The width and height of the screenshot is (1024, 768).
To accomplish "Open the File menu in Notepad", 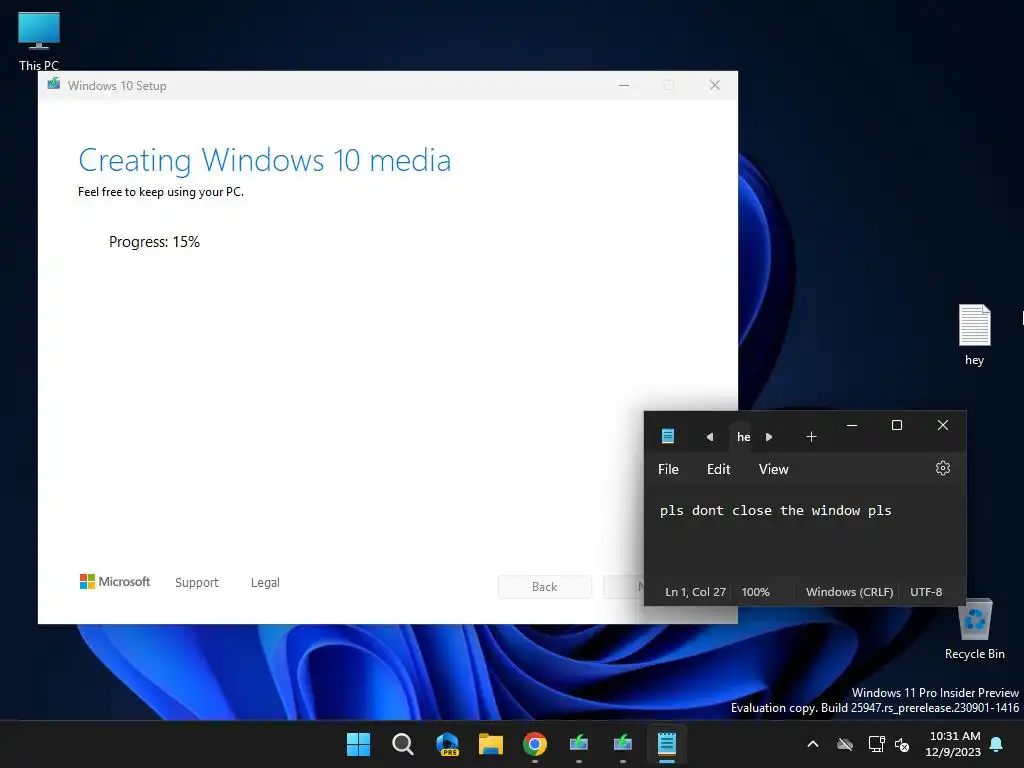I will click(668, 470).
